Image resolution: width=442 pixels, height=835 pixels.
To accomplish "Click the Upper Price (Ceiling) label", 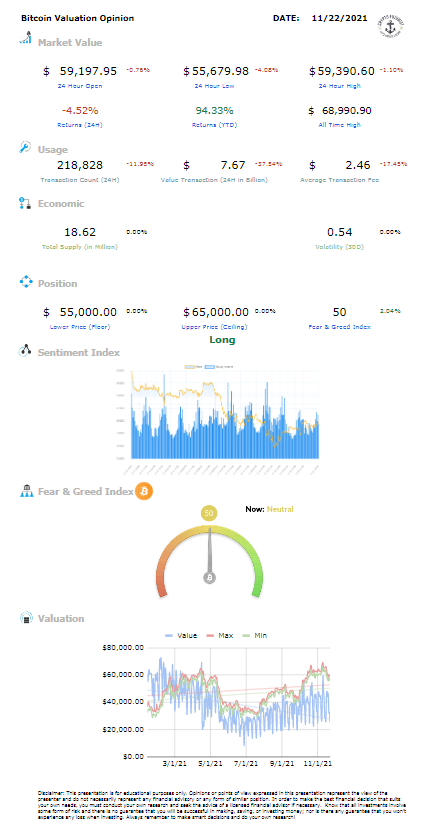I will click(x=215, y=326).
